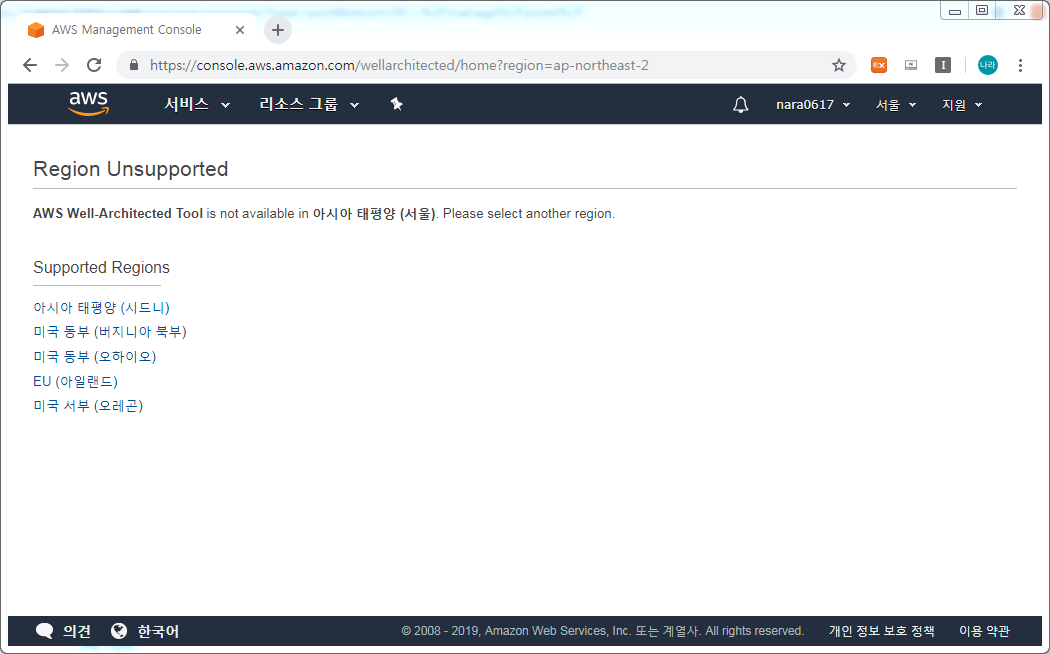Click the 의견 feedback button

[77, 631]
